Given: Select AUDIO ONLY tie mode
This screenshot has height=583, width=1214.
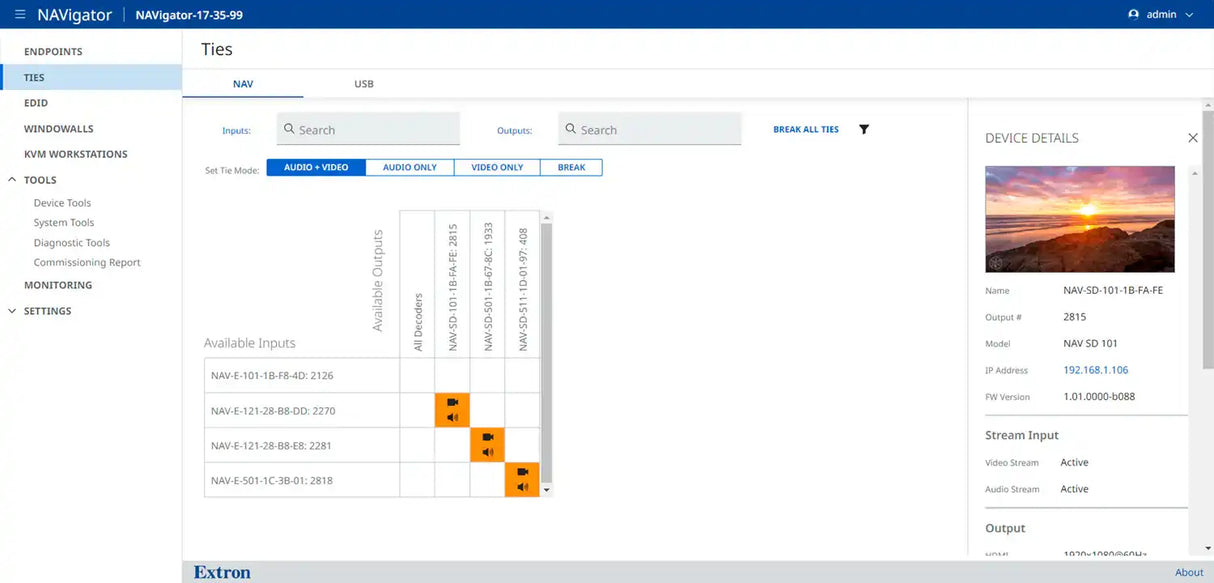Looking at the screenshot, I should [410, 166].
